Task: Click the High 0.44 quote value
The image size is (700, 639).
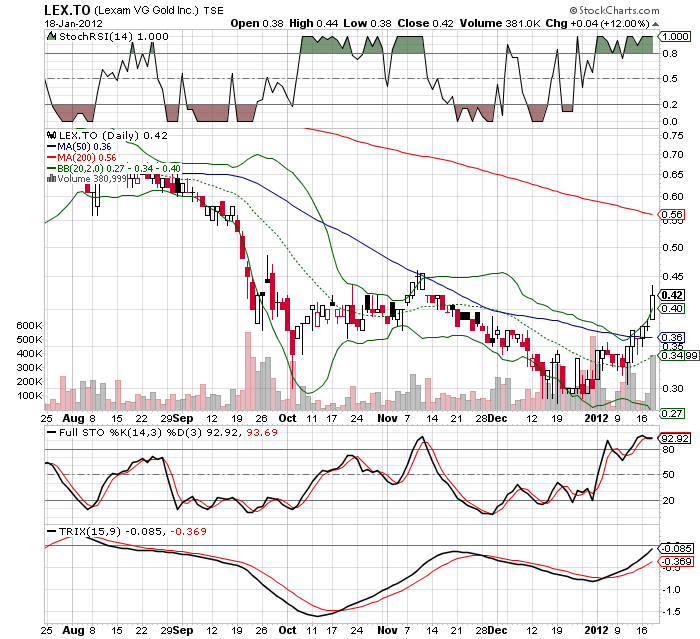Action: pyautogui.click(x=314, y=23)
